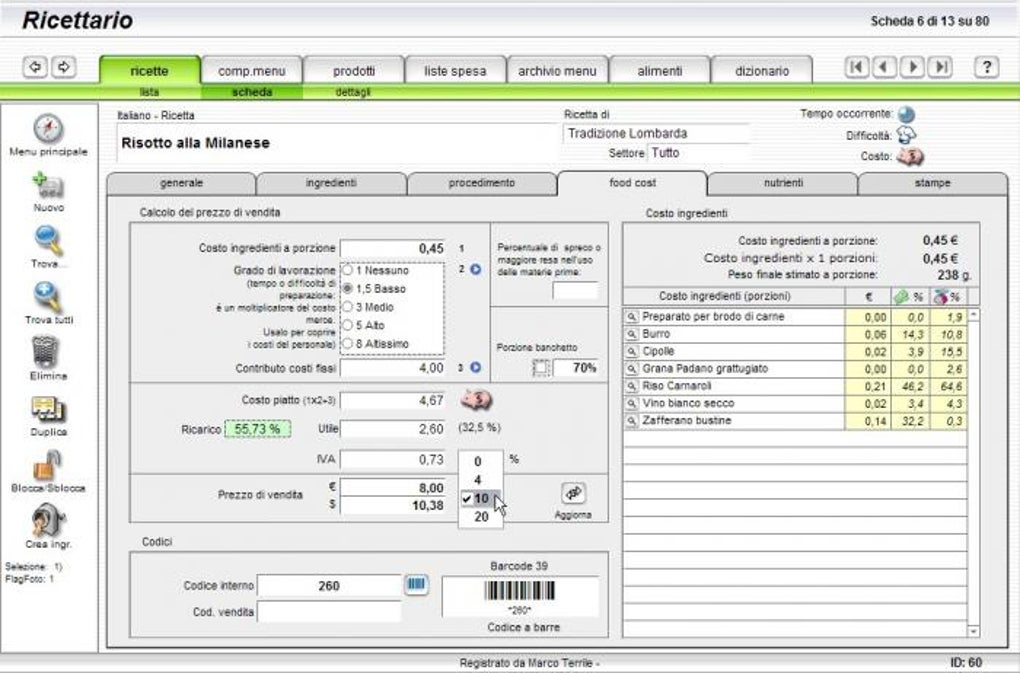This screenshot has height=673, width=1020.
Task: Open the alimenti main tab
Action: (660, 71)
